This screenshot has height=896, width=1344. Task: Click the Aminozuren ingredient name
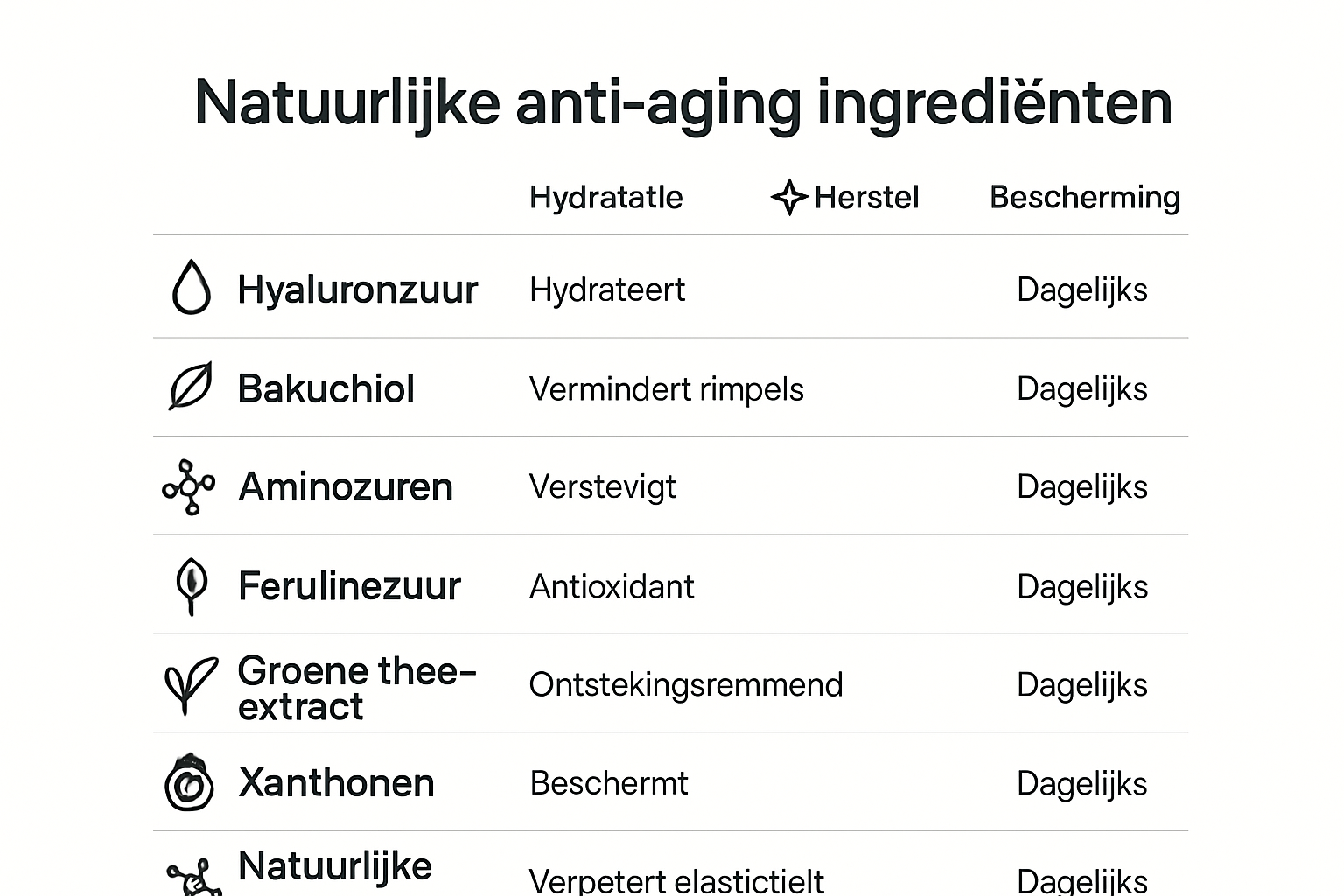(345, 487)
